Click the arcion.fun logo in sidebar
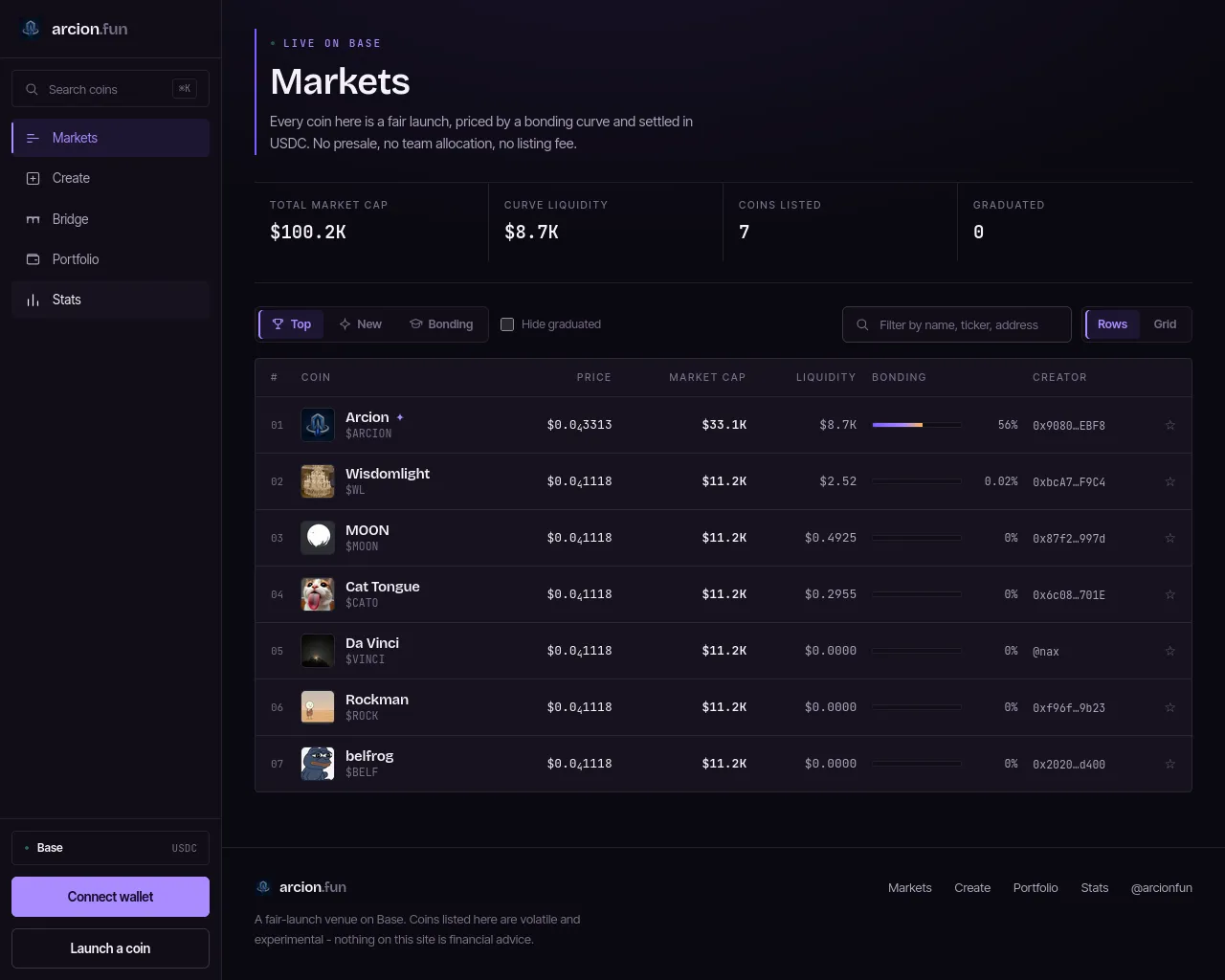1225x980 pixels. point(74,29)
